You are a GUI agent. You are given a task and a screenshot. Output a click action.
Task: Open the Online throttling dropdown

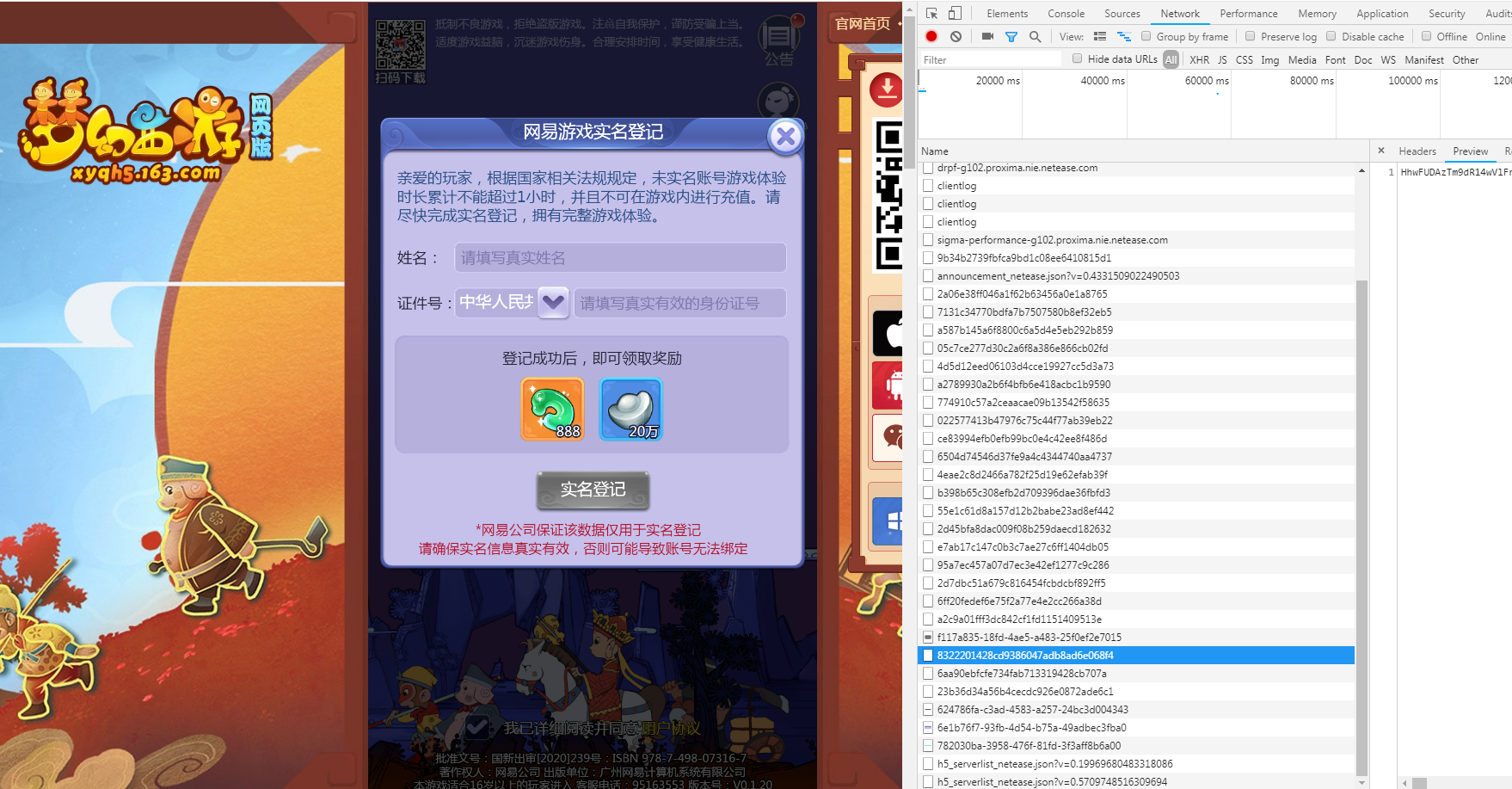[1491, 37]
